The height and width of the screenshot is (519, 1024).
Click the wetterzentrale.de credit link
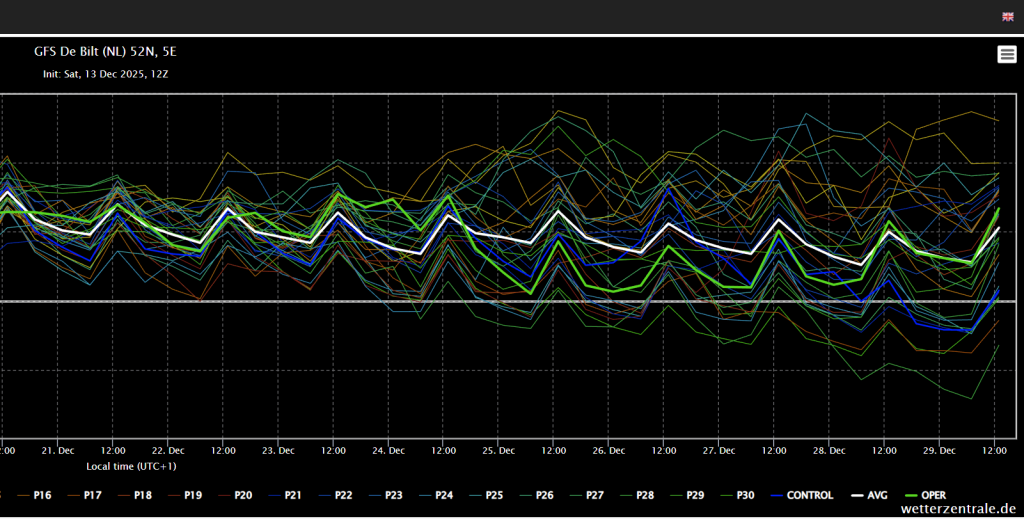point(958,509)
